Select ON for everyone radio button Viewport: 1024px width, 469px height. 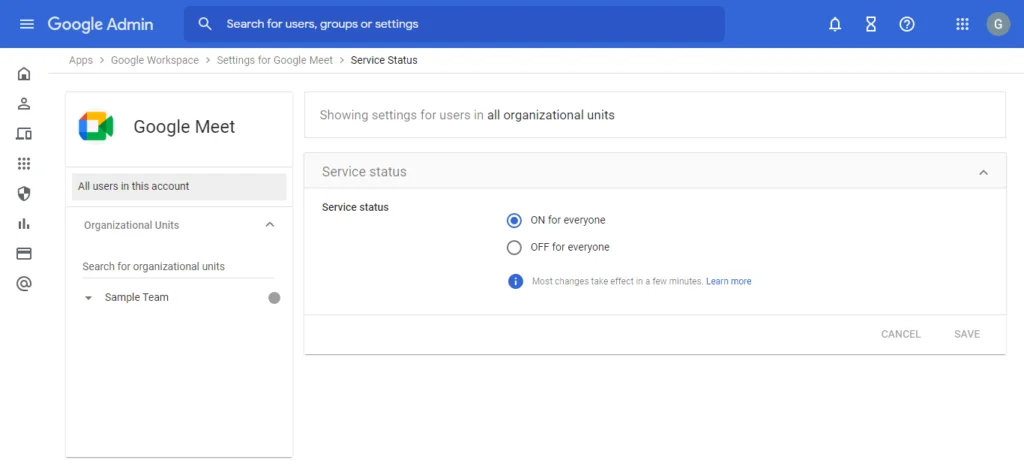514,221
